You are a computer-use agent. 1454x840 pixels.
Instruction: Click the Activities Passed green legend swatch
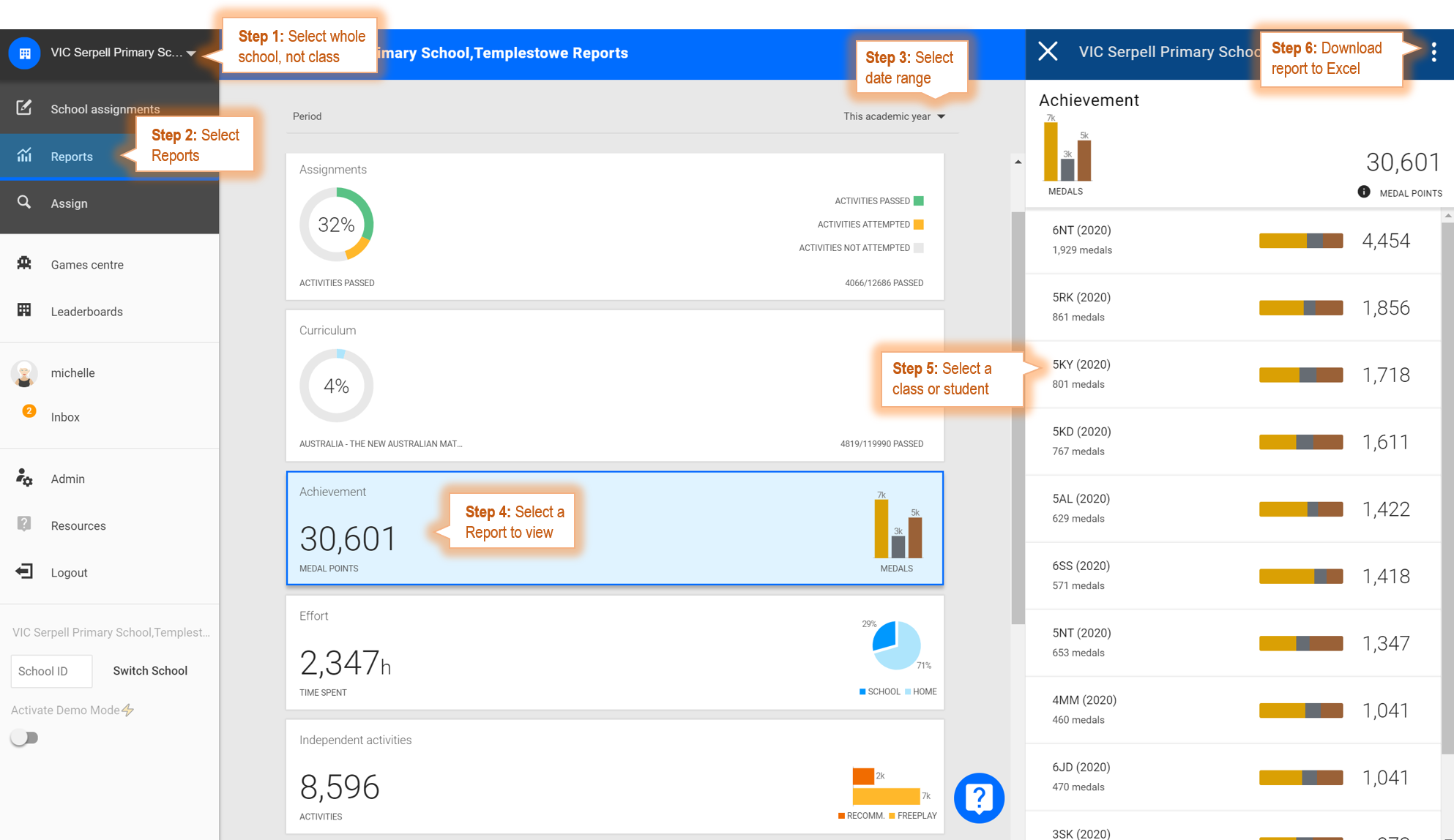[x=919, y=201]
